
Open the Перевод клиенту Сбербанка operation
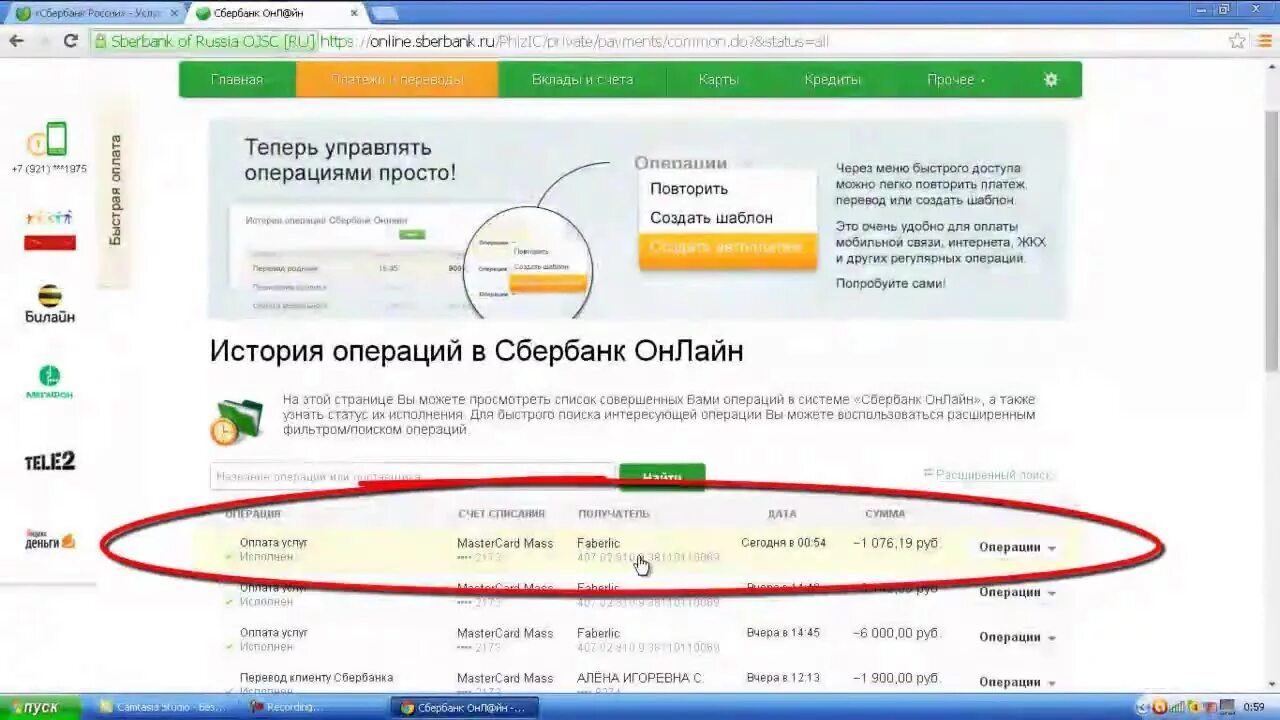click(316, 678)
